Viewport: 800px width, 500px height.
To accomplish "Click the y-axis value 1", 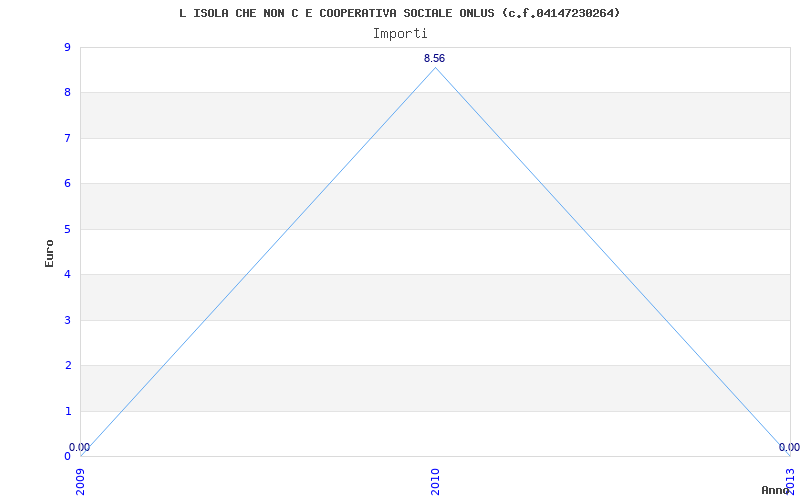I will [x=67, y=411].
